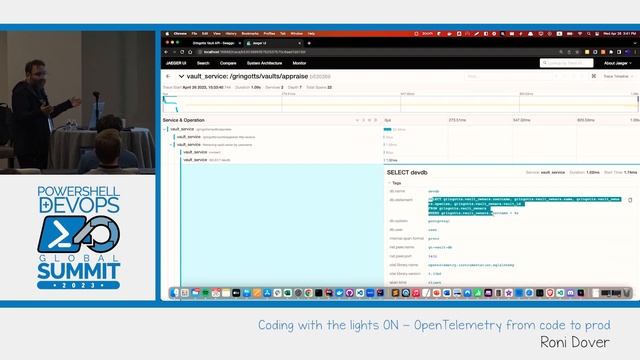The width and height of the screenshot is (640, 360).
Task: Click the Chrome home icon
Action: pyautogui.click(x=190, y=52)
